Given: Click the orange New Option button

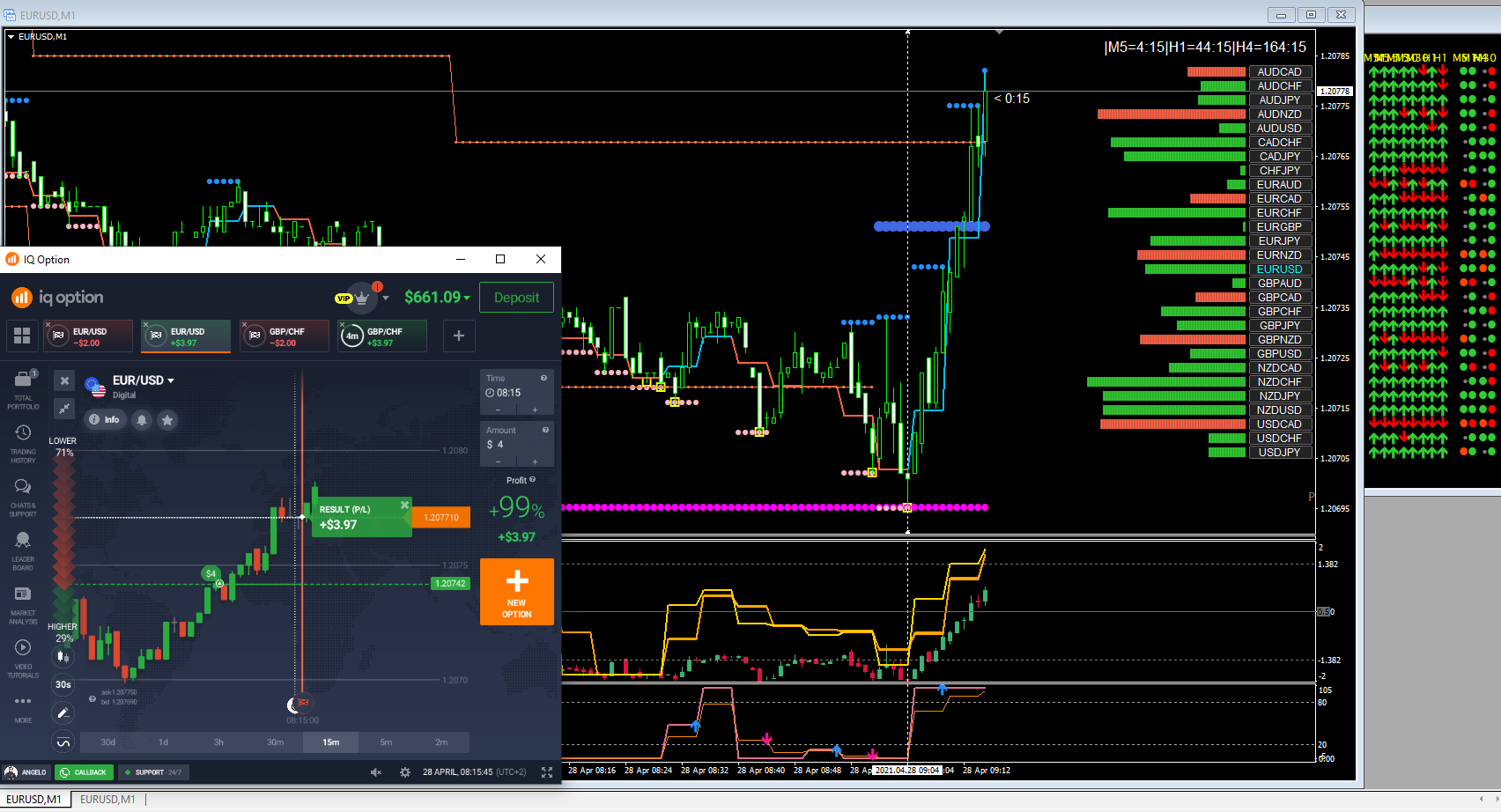Looking at the screenshot, I should (517, 592).
